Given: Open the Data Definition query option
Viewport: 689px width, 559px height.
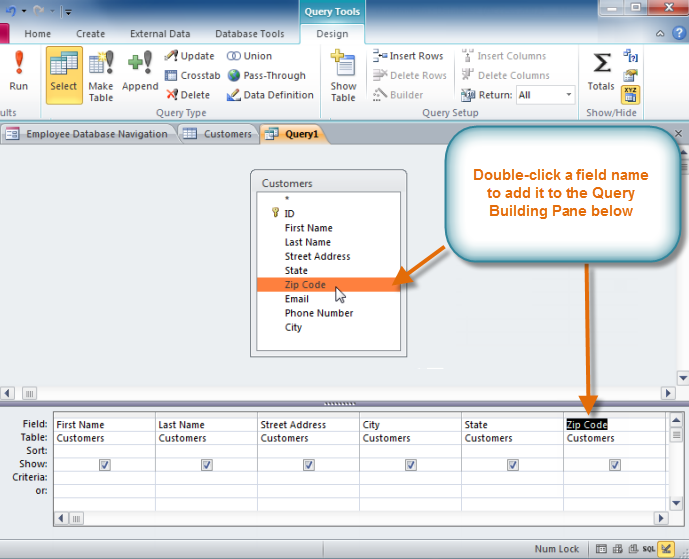Looking at the screenshot, I should (x=270, y=95).
